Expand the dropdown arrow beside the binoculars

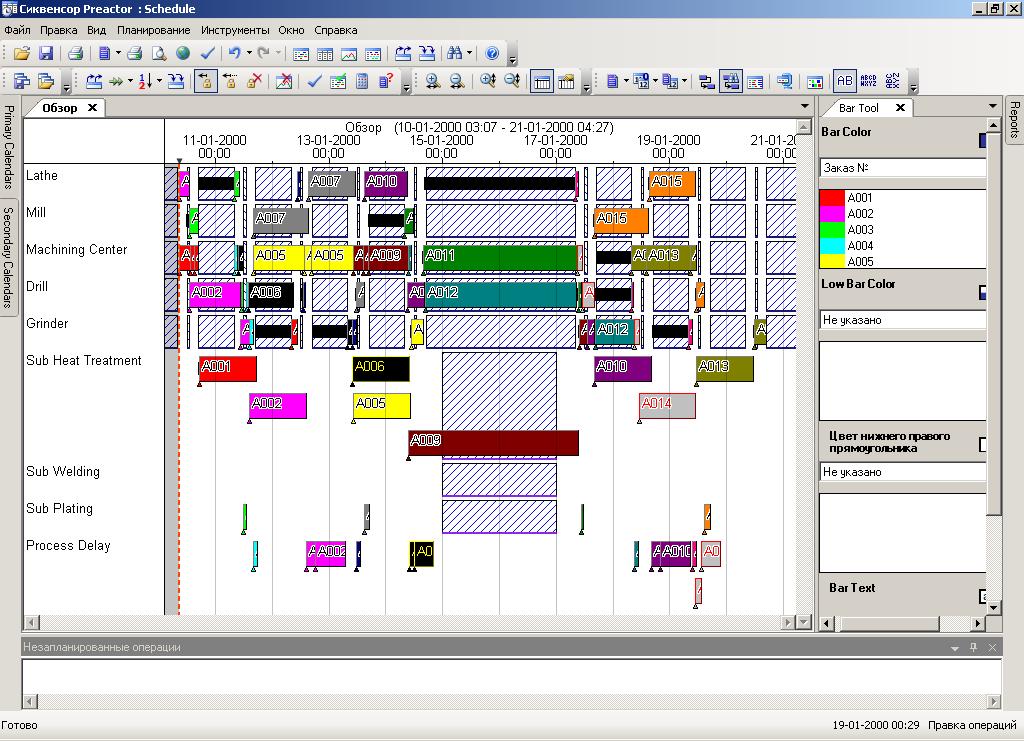[469, 54]
